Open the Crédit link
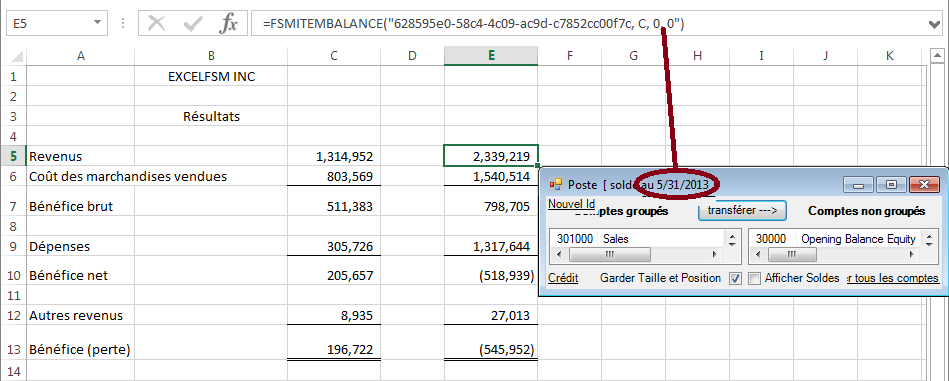 coord(563,278)
